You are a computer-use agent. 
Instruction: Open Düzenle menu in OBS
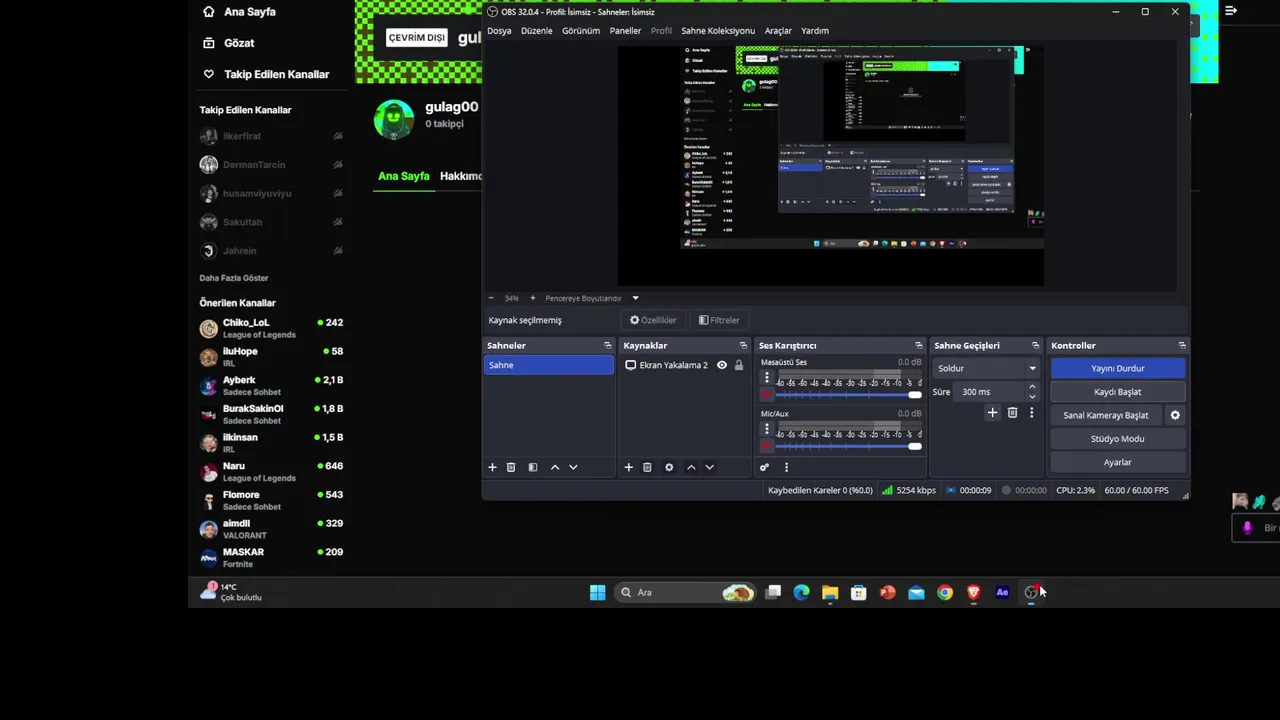pyautogui.click(x=537, y=31)
